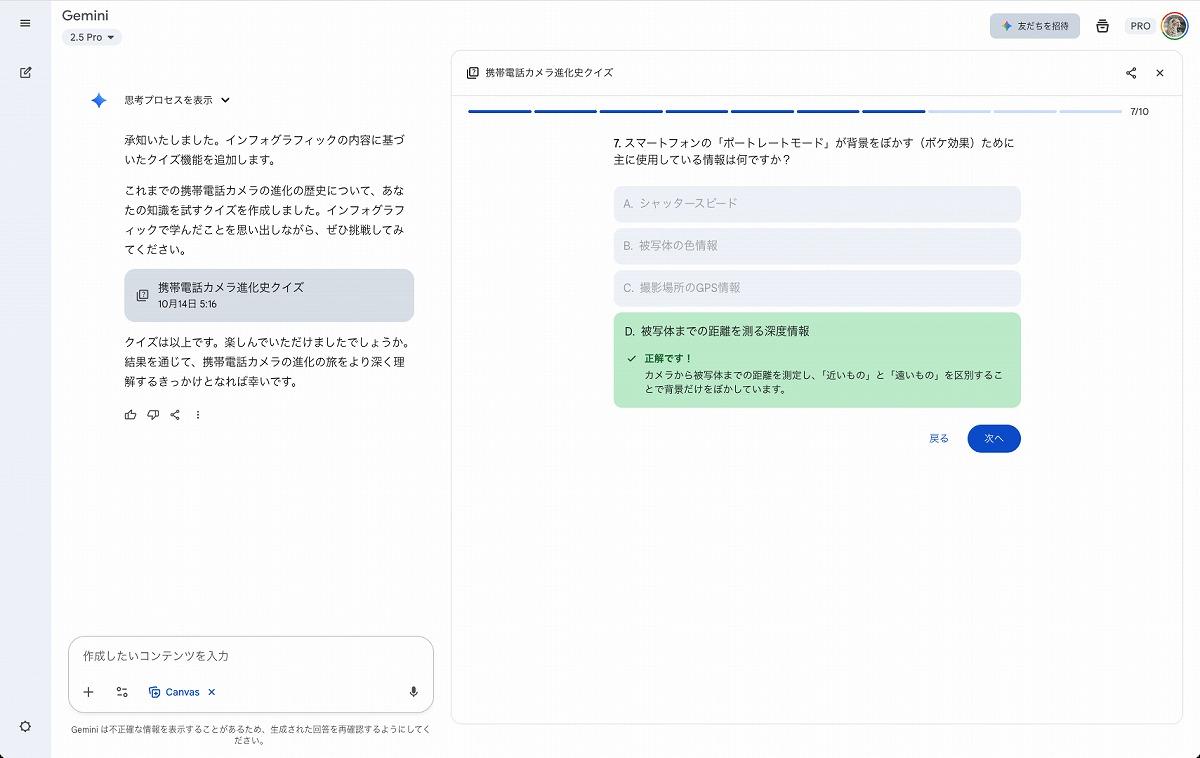1200x758 pixels.
Task: Give the response a thumbs up
Action: (x=130, y=414)
